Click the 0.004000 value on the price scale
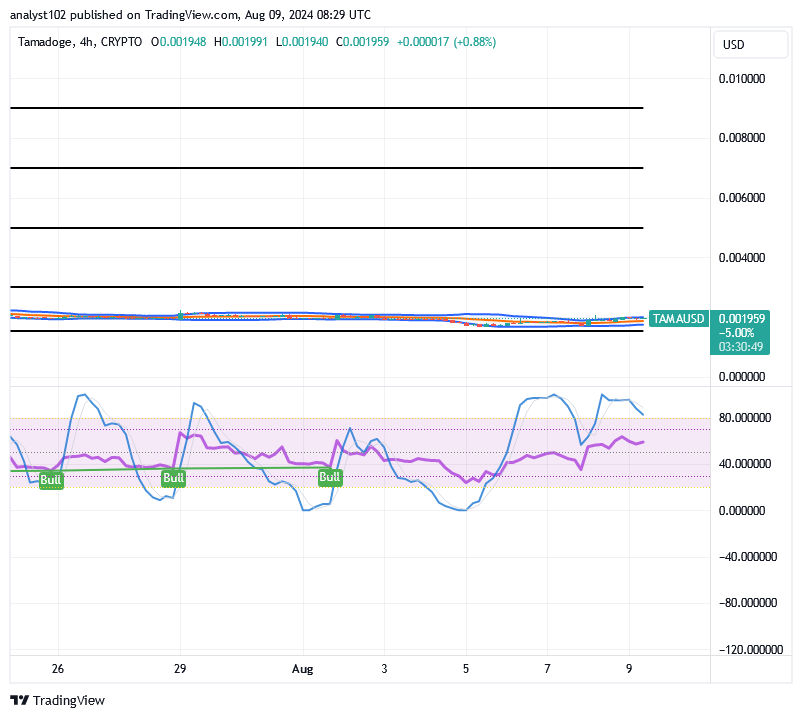802x718 pixels. (743, 257)
